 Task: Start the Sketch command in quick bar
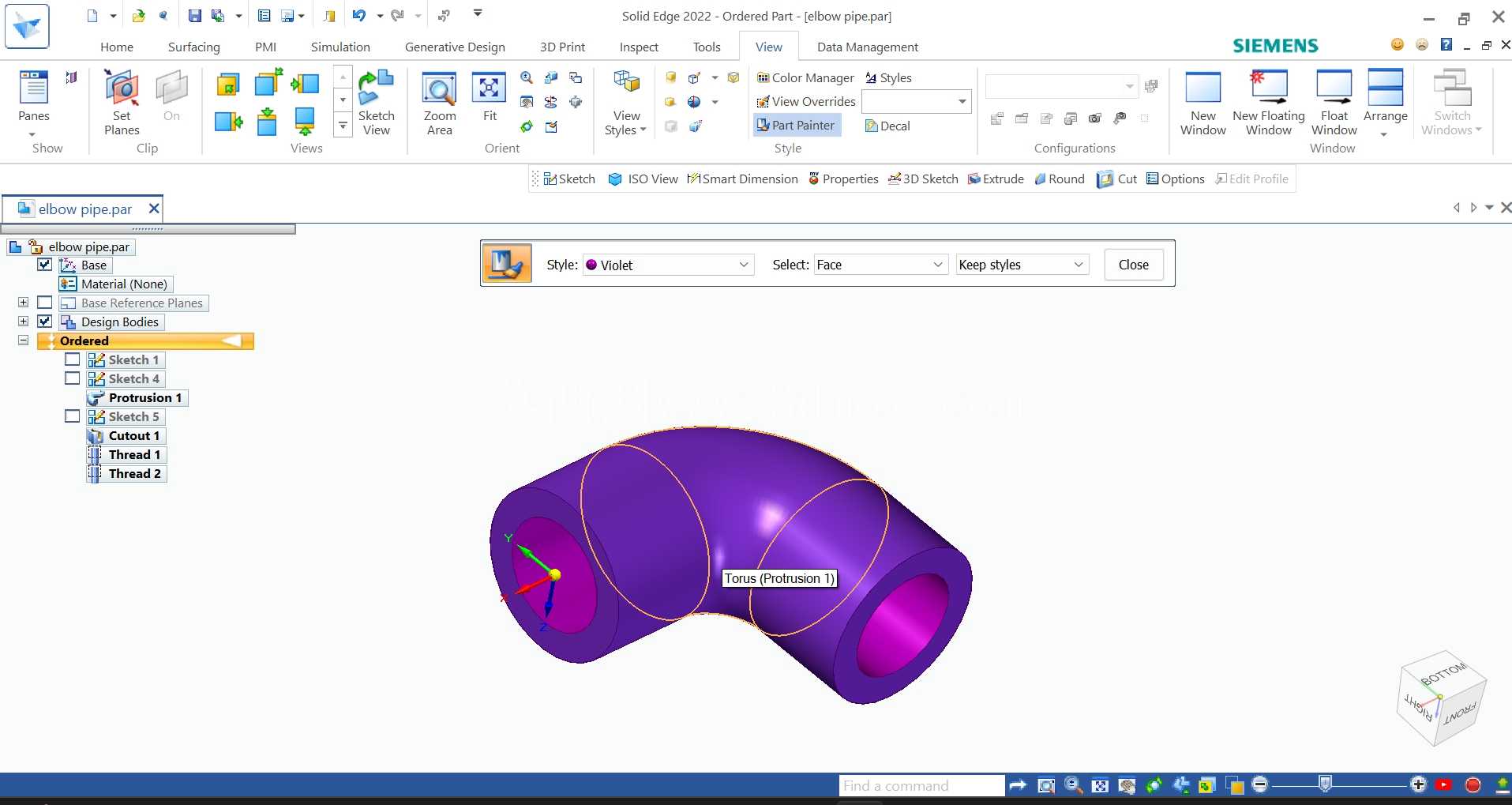[x=569, y=179]
